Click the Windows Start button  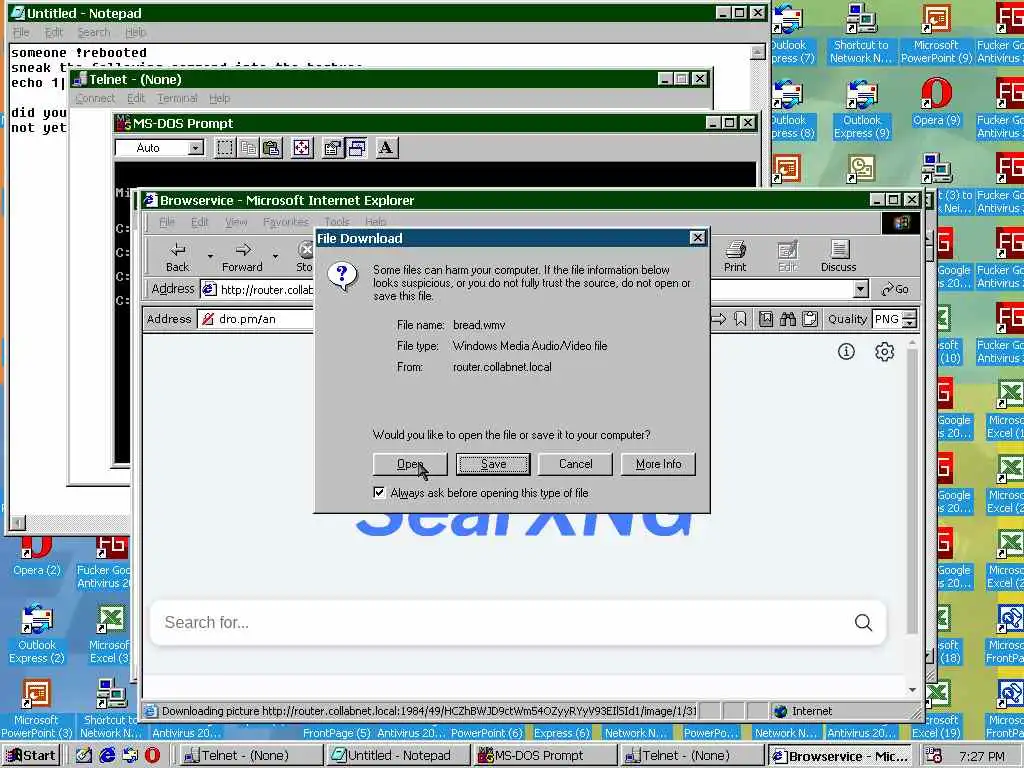[31, 756]
